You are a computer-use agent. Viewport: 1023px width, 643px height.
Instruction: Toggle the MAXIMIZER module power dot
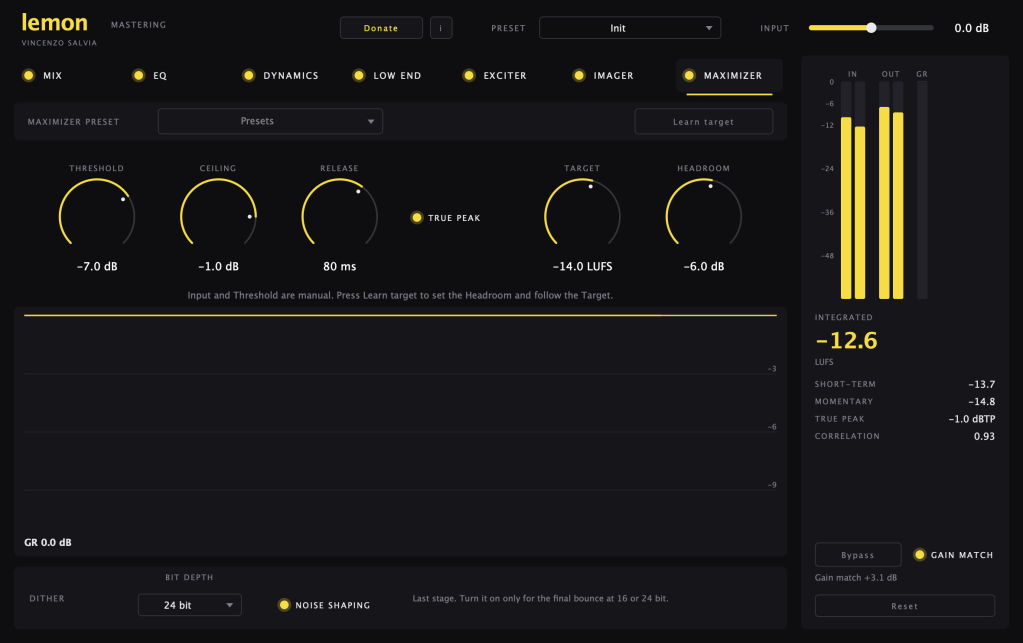coord(689,76)
